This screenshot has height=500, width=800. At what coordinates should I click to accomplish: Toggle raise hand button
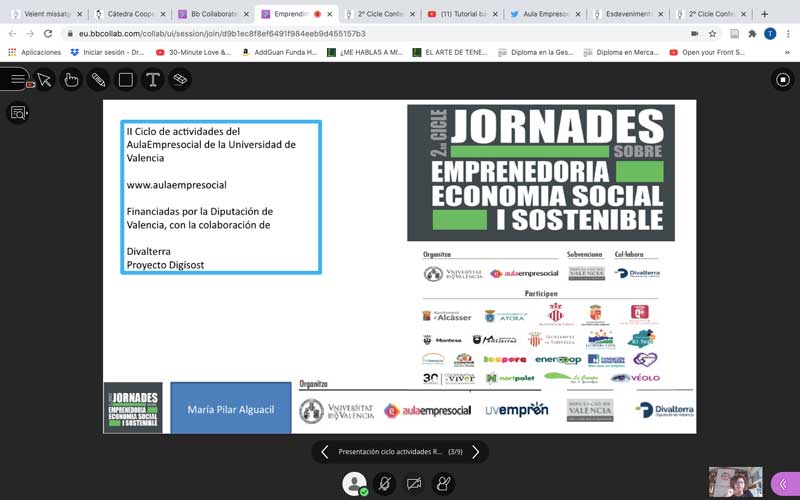[443, 484]
